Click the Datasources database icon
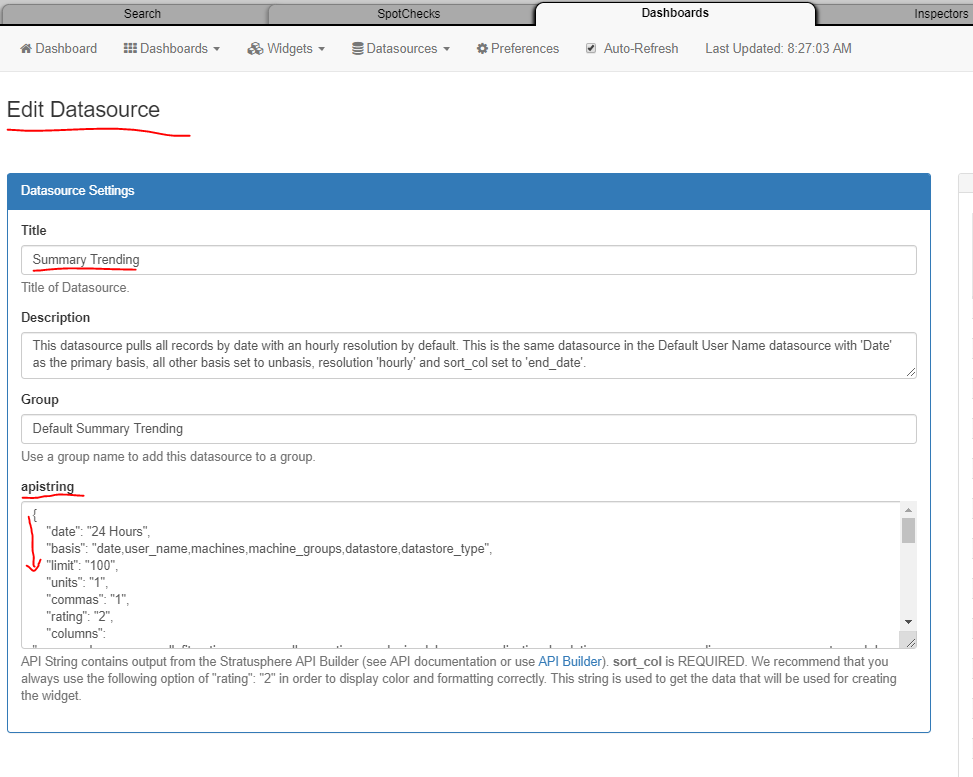 (x=358, y=48)
